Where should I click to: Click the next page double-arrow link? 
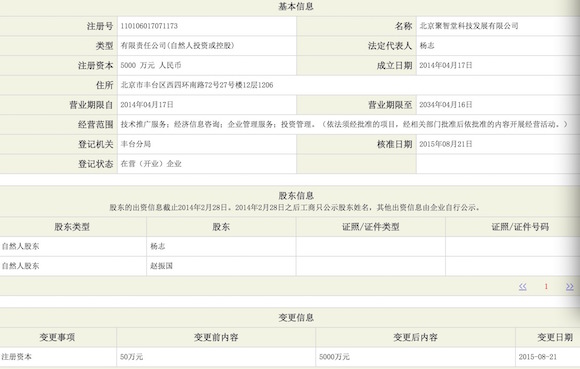point(570,287)
